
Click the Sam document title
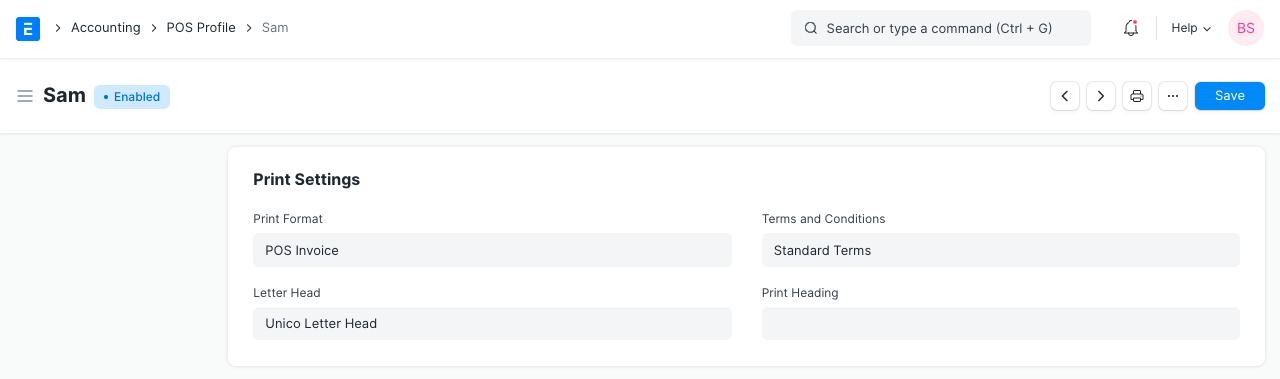pos(64,96)
